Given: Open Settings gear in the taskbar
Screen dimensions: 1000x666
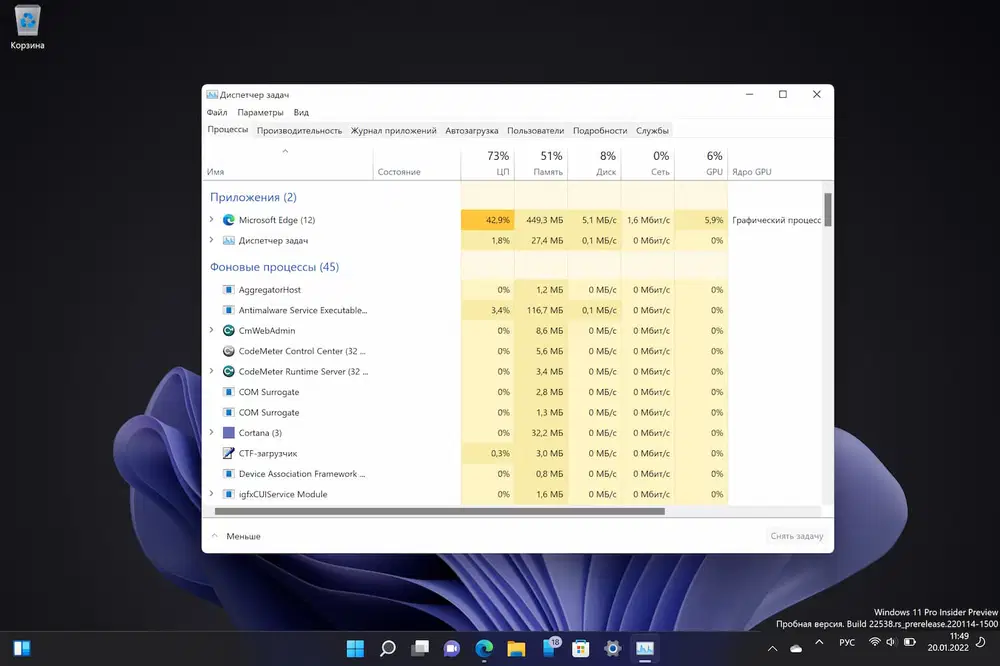Looking at the screenshot, I should 612,649.
